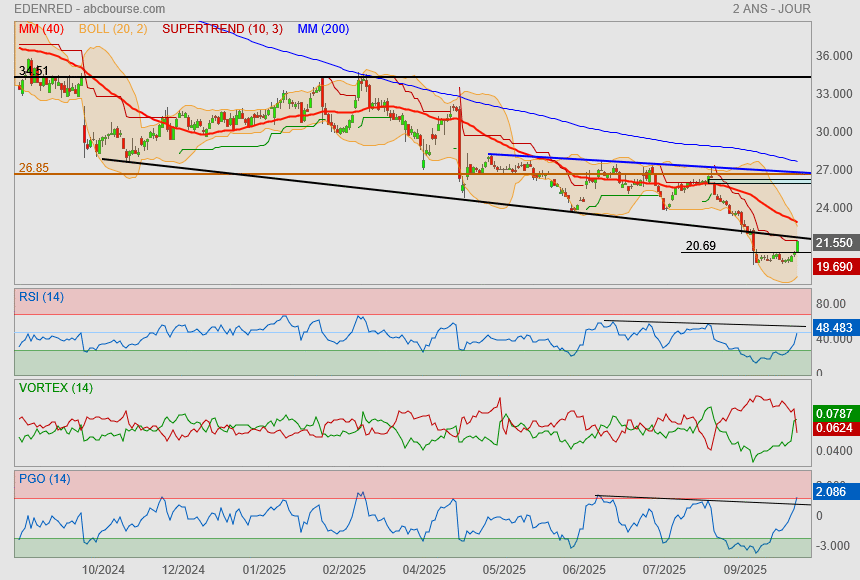
Task: Click the 34.51 resistance level label
Action: [x=33, y=71]
